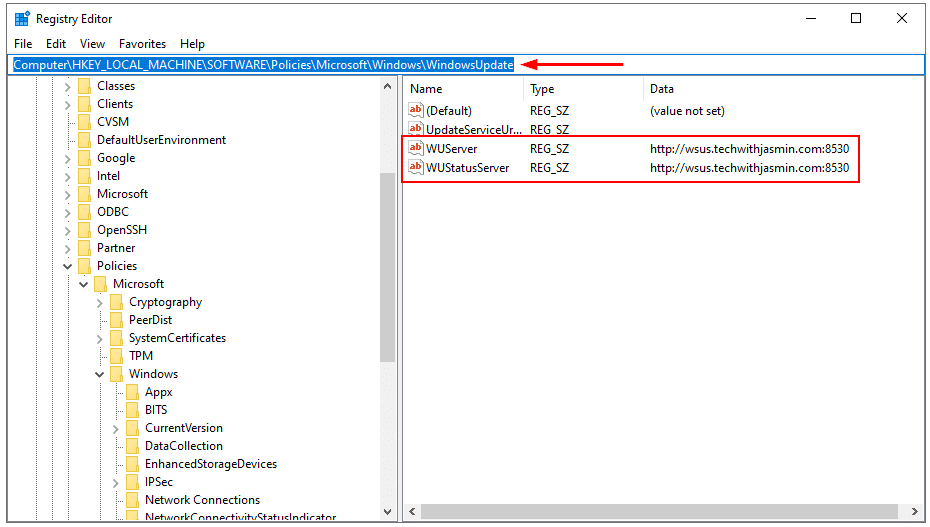The height and width of the screenshot is (527, 930).
Task: Click the Policies folder icon
Action: (85, 266)
